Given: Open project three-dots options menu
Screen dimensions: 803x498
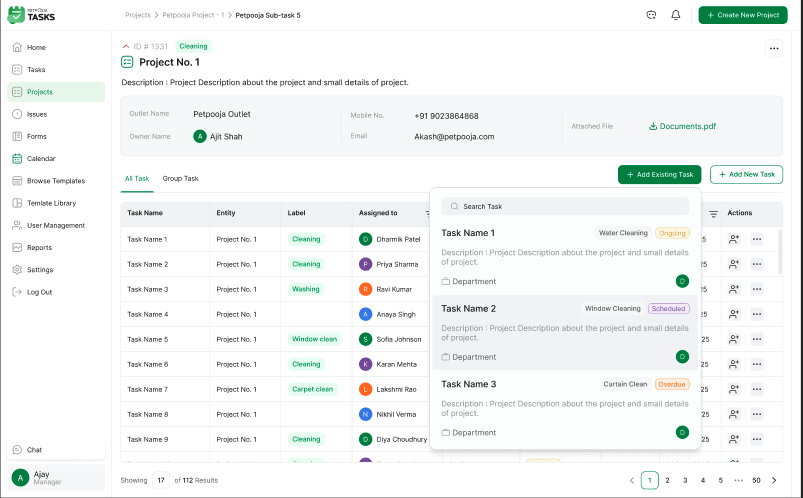Looking at the screenshot, I should pos(773,48).
